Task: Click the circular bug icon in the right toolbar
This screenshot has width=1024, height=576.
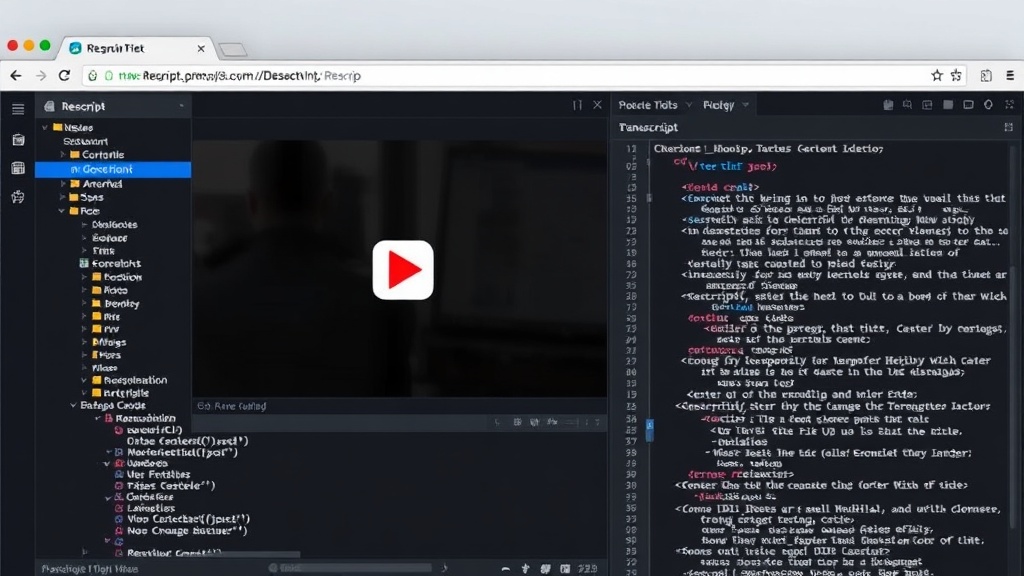Action: tap(989, 104)
